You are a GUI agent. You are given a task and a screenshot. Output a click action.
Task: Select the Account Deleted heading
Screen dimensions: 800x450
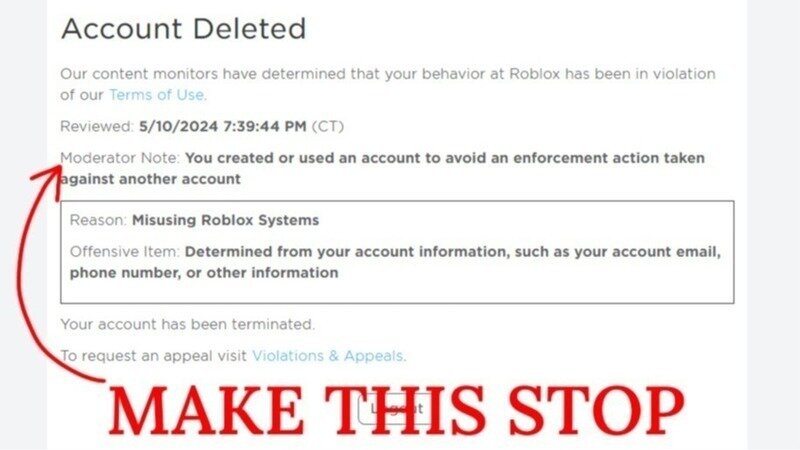tap(184, 29)
